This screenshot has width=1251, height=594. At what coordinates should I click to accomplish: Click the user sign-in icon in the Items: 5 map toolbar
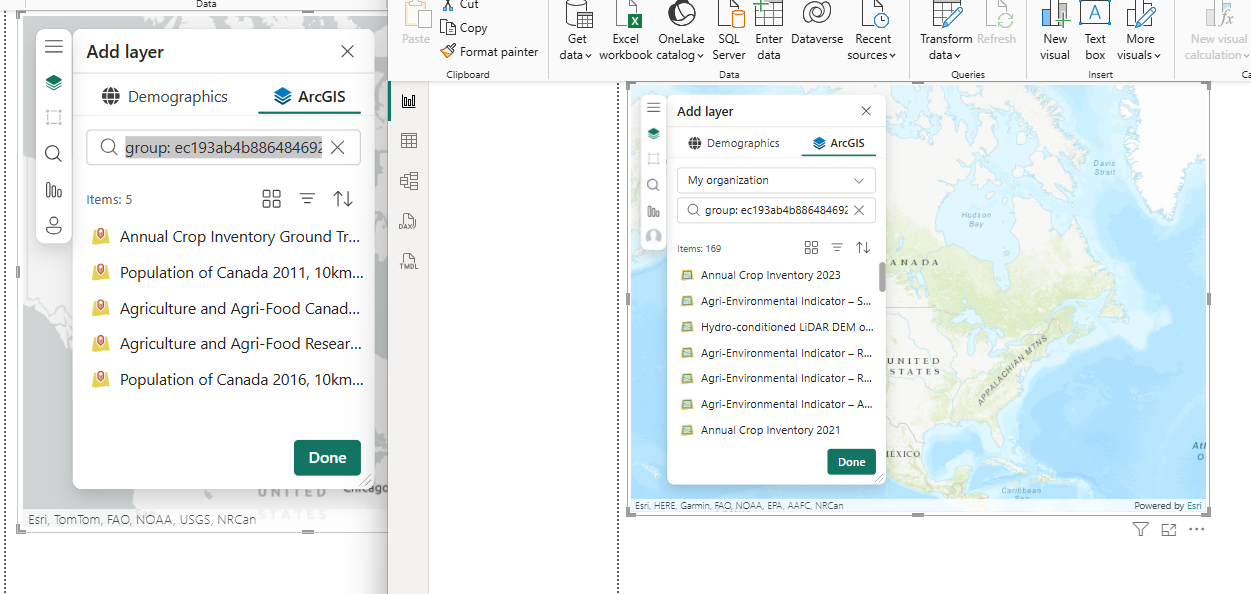coord(54,226)
